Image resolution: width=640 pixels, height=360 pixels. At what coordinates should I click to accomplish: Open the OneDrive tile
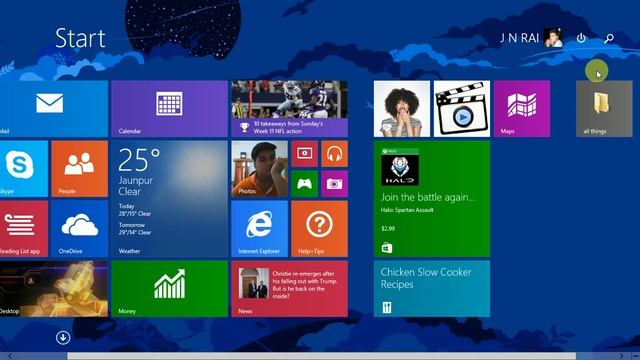(x=80, y=229)
